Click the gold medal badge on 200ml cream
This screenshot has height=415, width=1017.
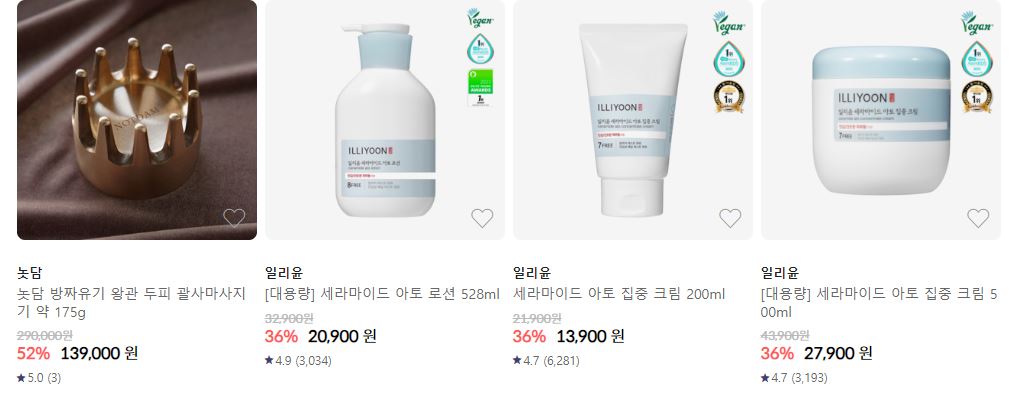[729, 96]
